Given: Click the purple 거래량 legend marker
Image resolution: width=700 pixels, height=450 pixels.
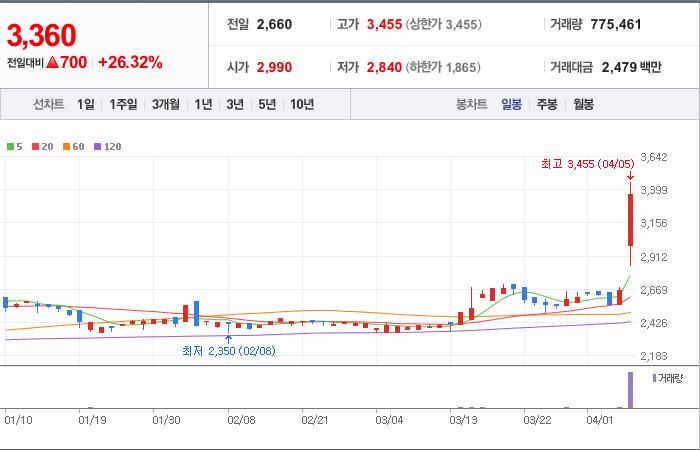Looking at the screenshot, I should [654, 378].
